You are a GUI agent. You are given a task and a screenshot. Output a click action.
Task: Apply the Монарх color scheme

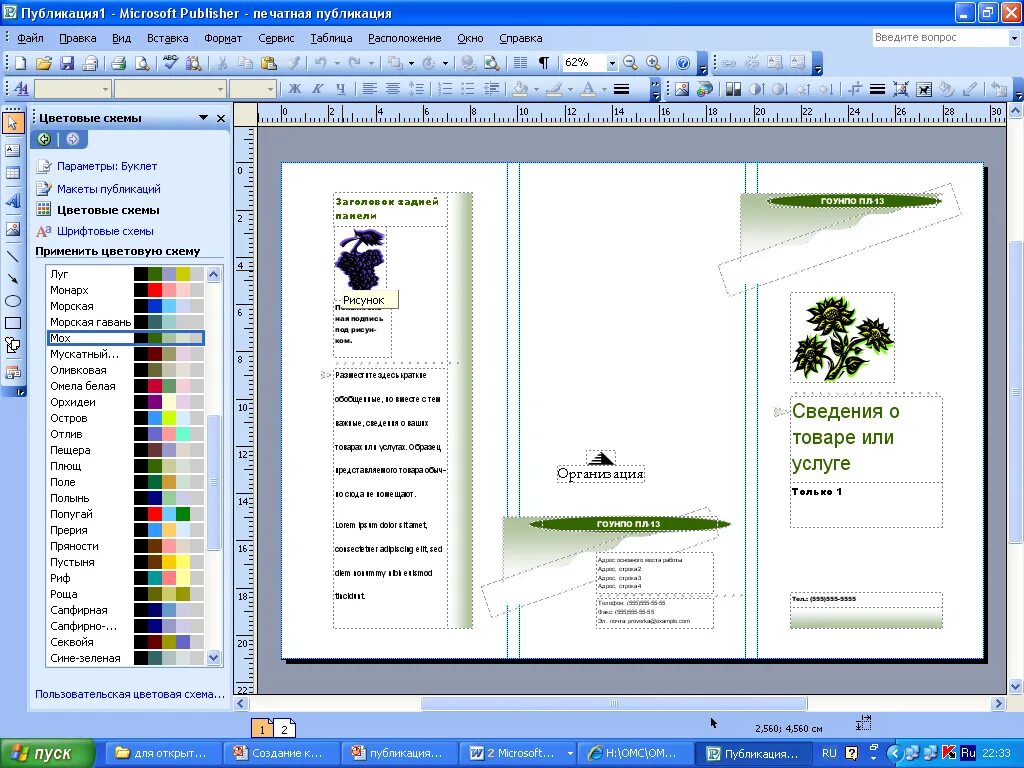point(126,290)
